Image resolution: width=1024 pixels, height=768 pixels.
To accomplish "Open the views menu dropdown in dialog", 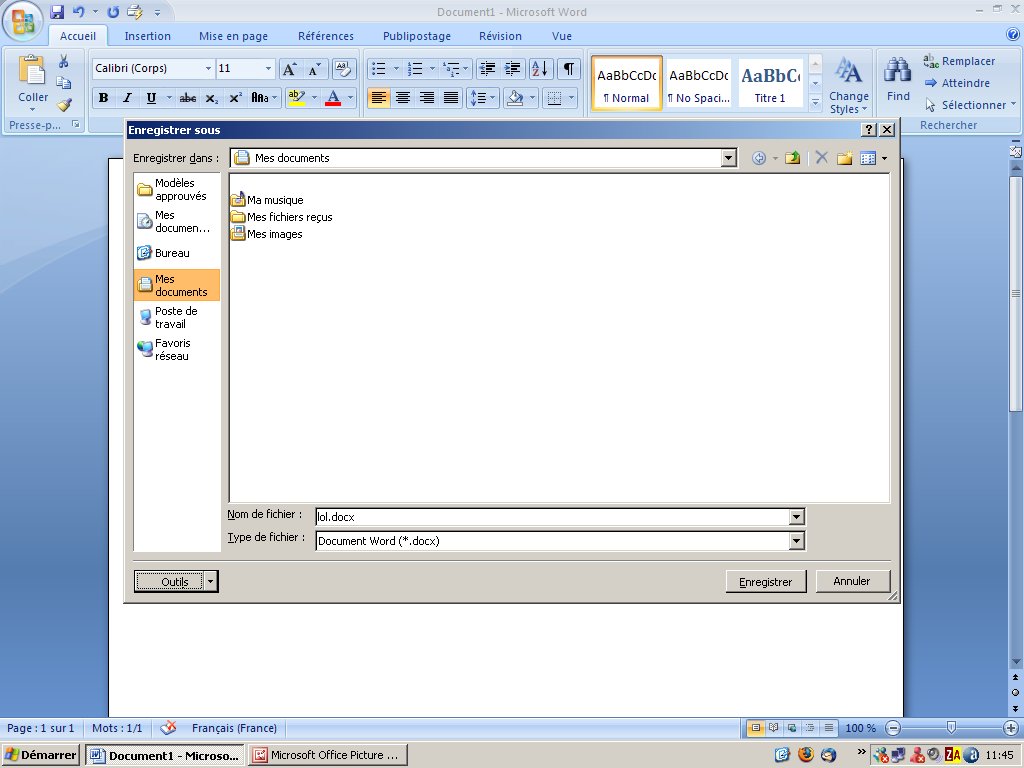I will pyautogui.click(x=884, y=158).
